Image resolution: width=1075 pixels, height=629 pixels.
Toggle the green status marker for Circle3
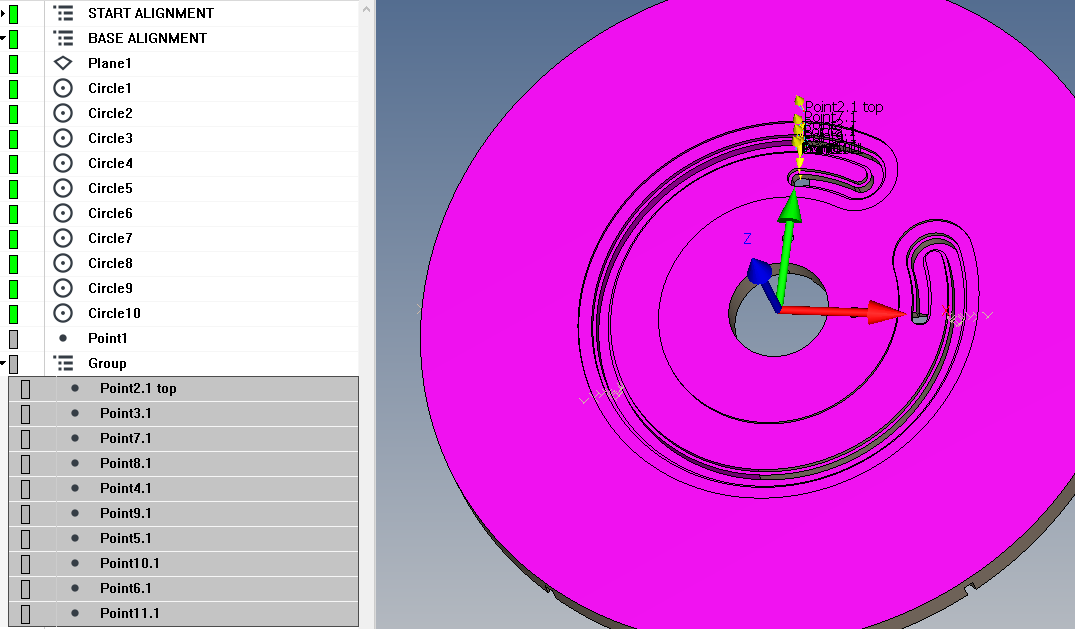(x=14, y=138)
